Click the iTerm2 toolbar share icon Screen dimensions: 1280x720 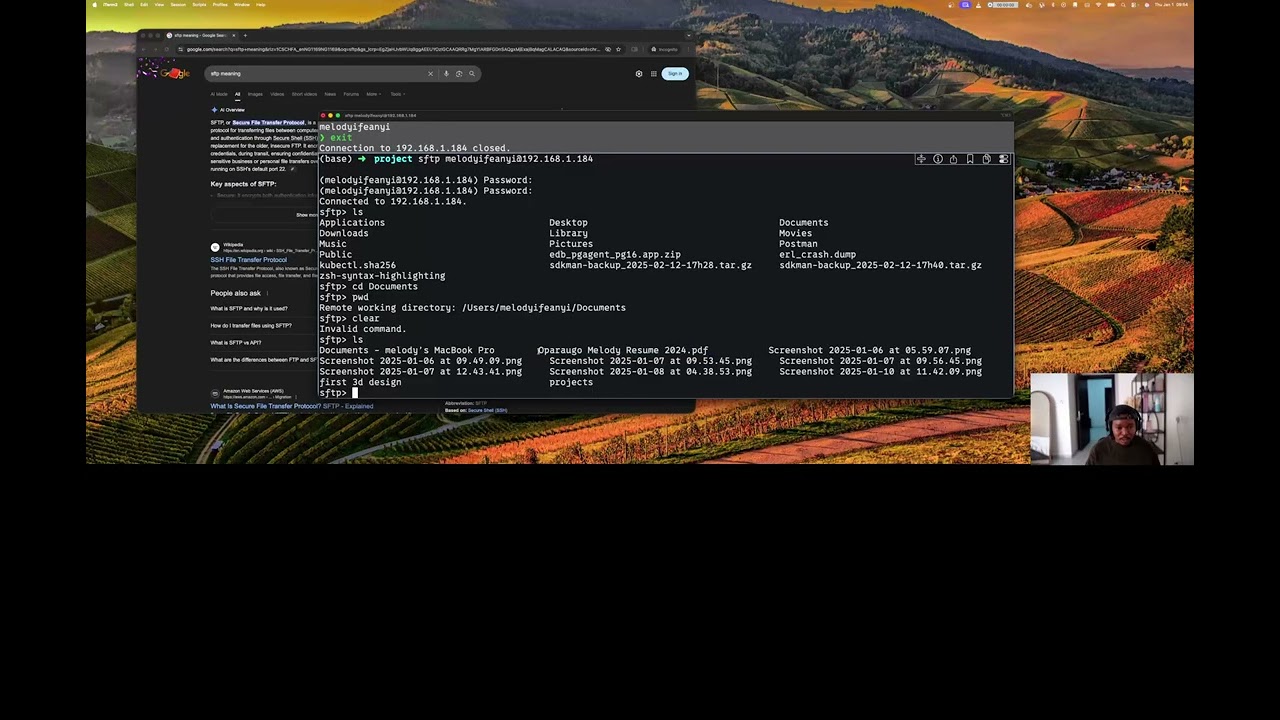(x=953, y=159)
